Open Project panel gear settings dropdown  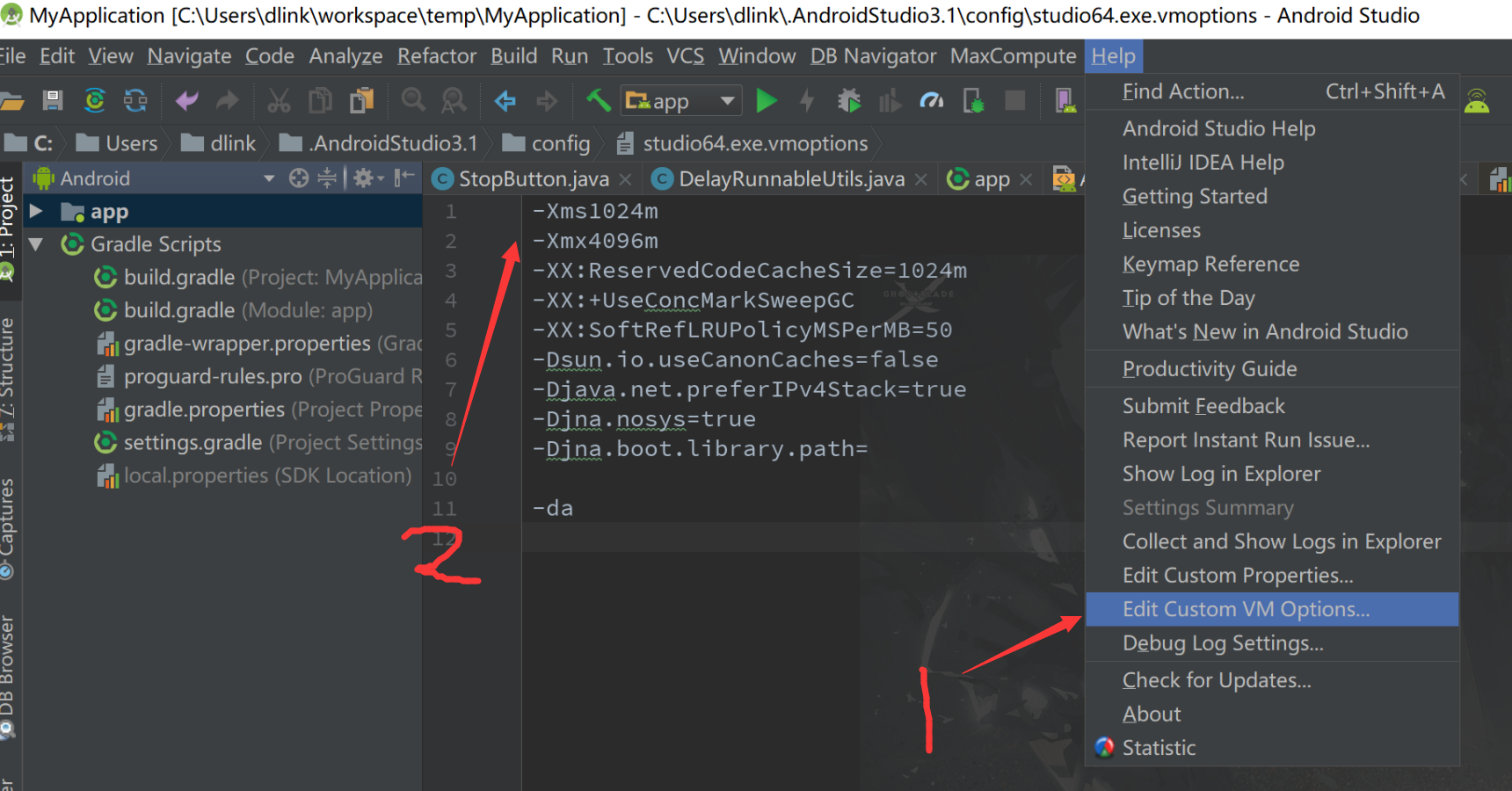(x=368, y=178)
